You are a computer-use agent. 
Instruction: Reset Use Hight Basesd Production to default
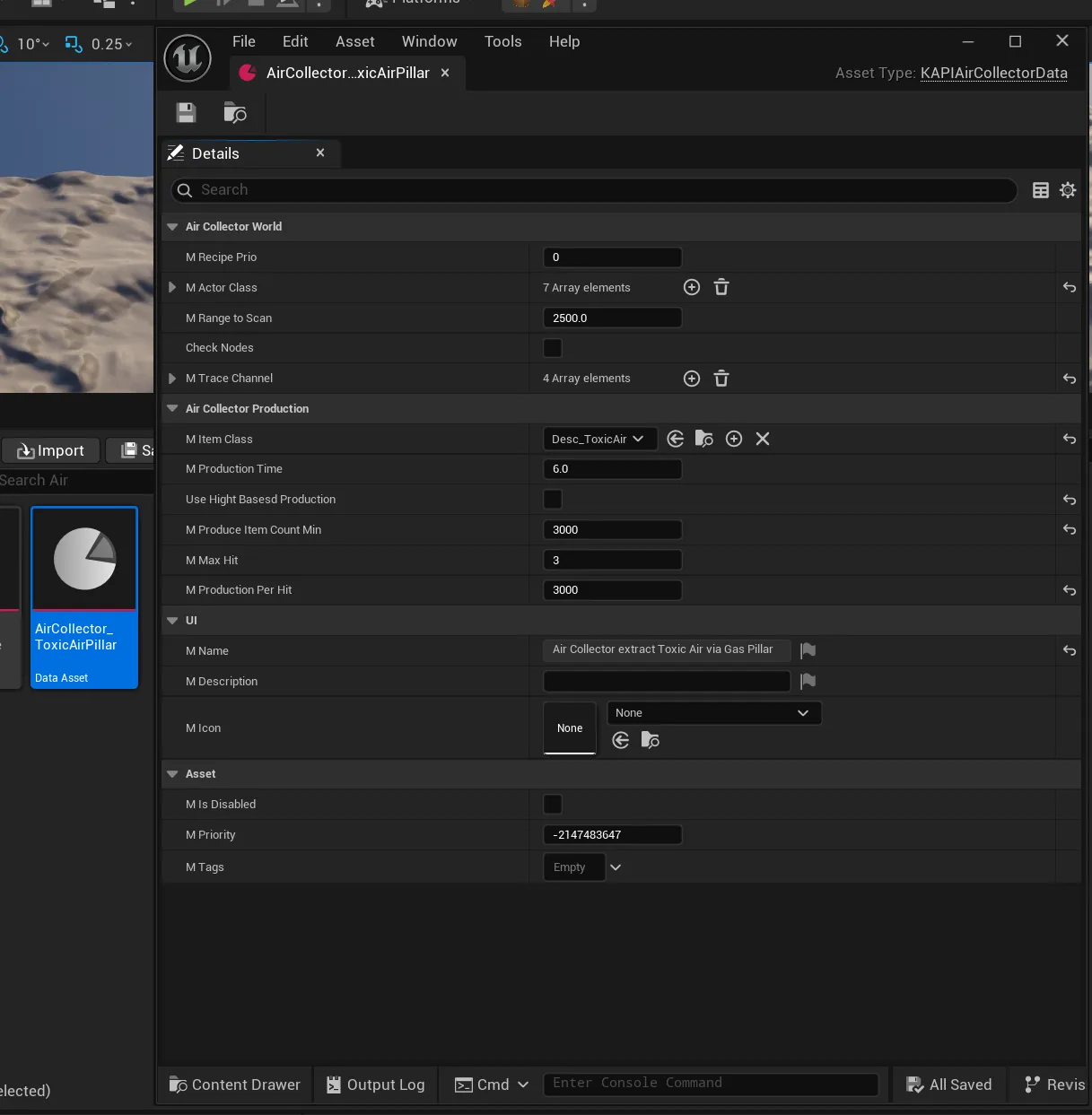click(1070, 500)
